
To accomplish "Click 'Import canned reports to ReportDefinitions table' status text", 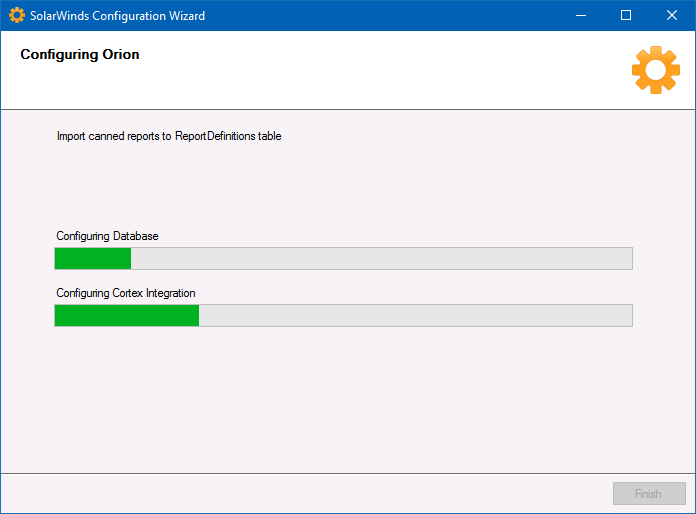I will pyautogui.click(x=169, y=136).
